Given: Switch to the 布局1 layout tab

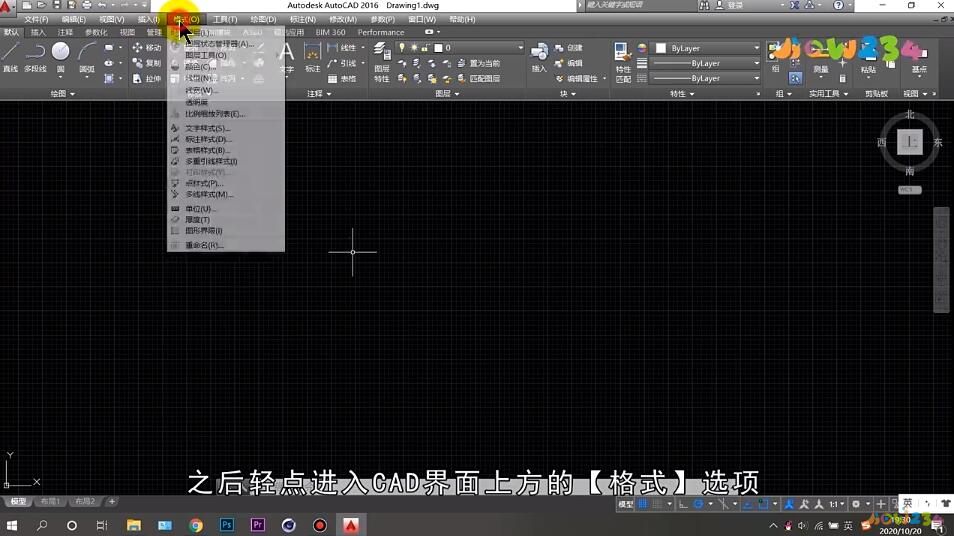Looking at the screenshot, I should coord(50,501).
